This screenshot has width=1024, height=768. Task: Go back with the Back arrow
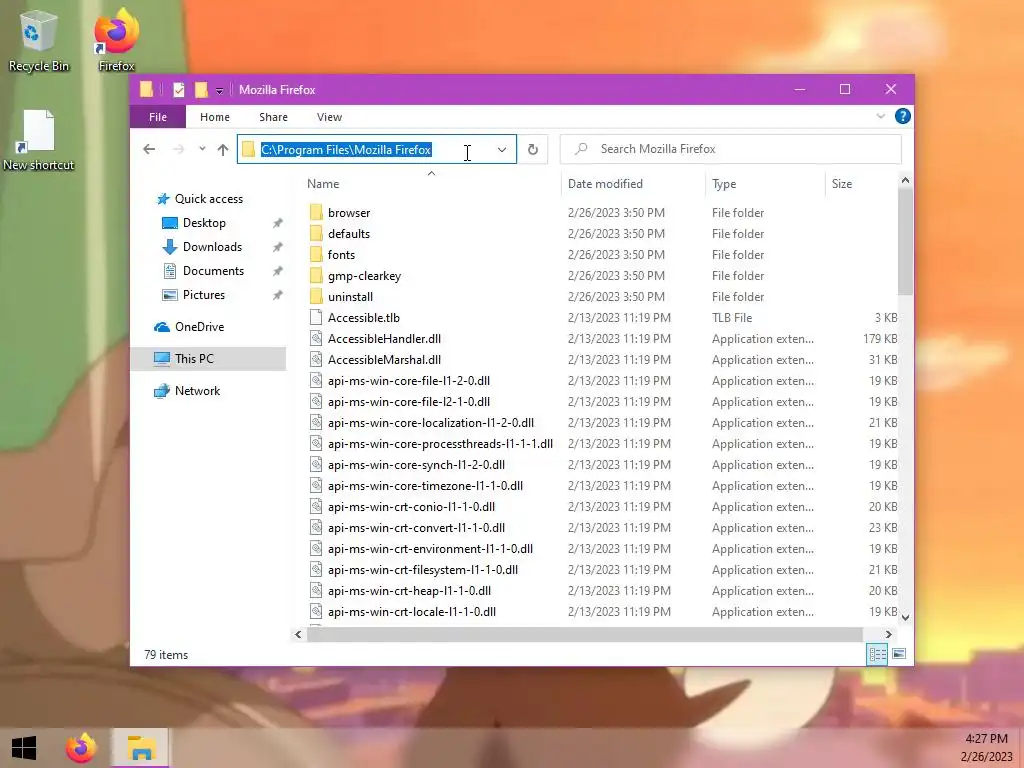coord(149,150)
